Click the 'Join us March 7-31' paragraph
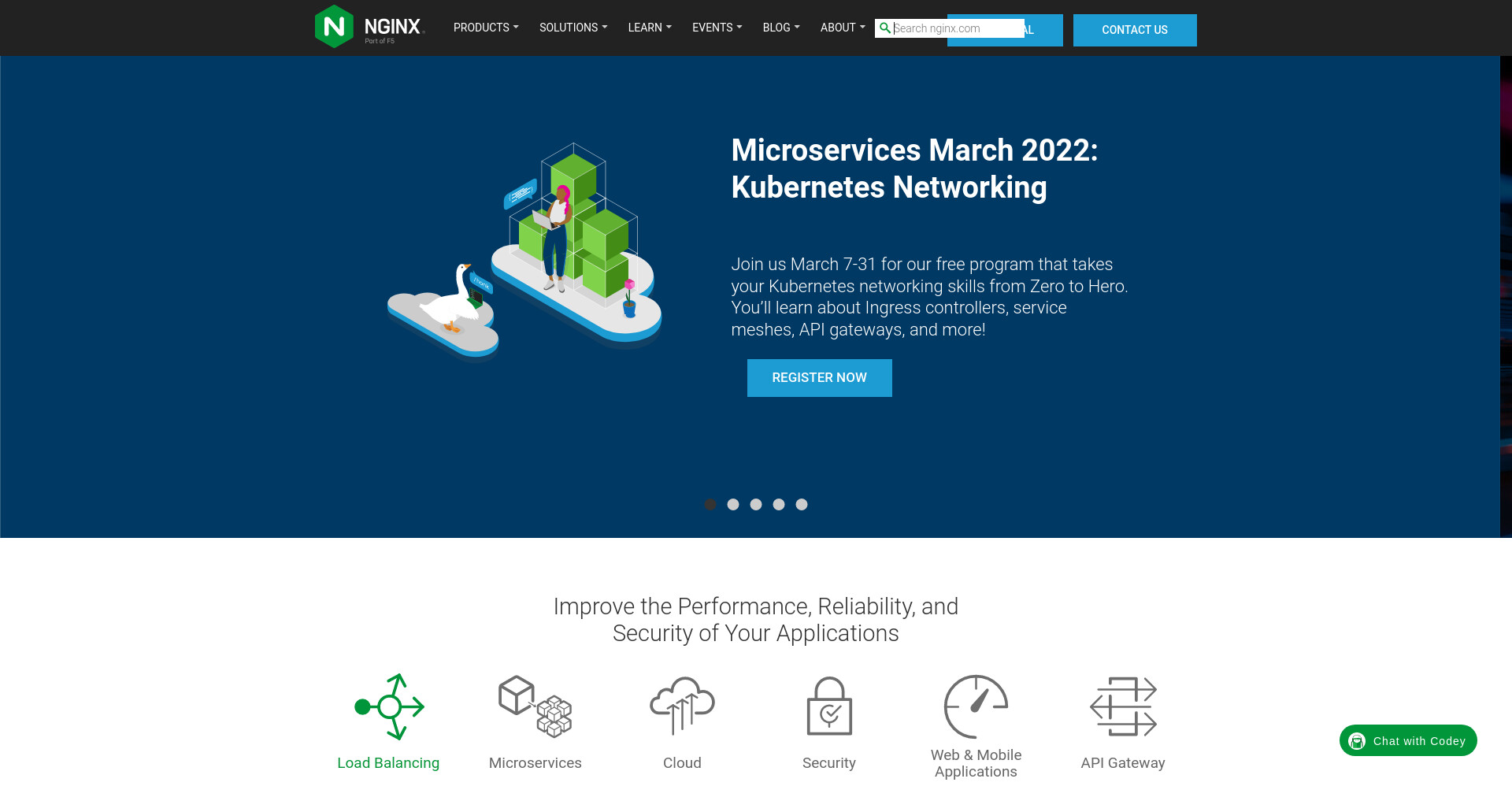 (x=930, y=297)
